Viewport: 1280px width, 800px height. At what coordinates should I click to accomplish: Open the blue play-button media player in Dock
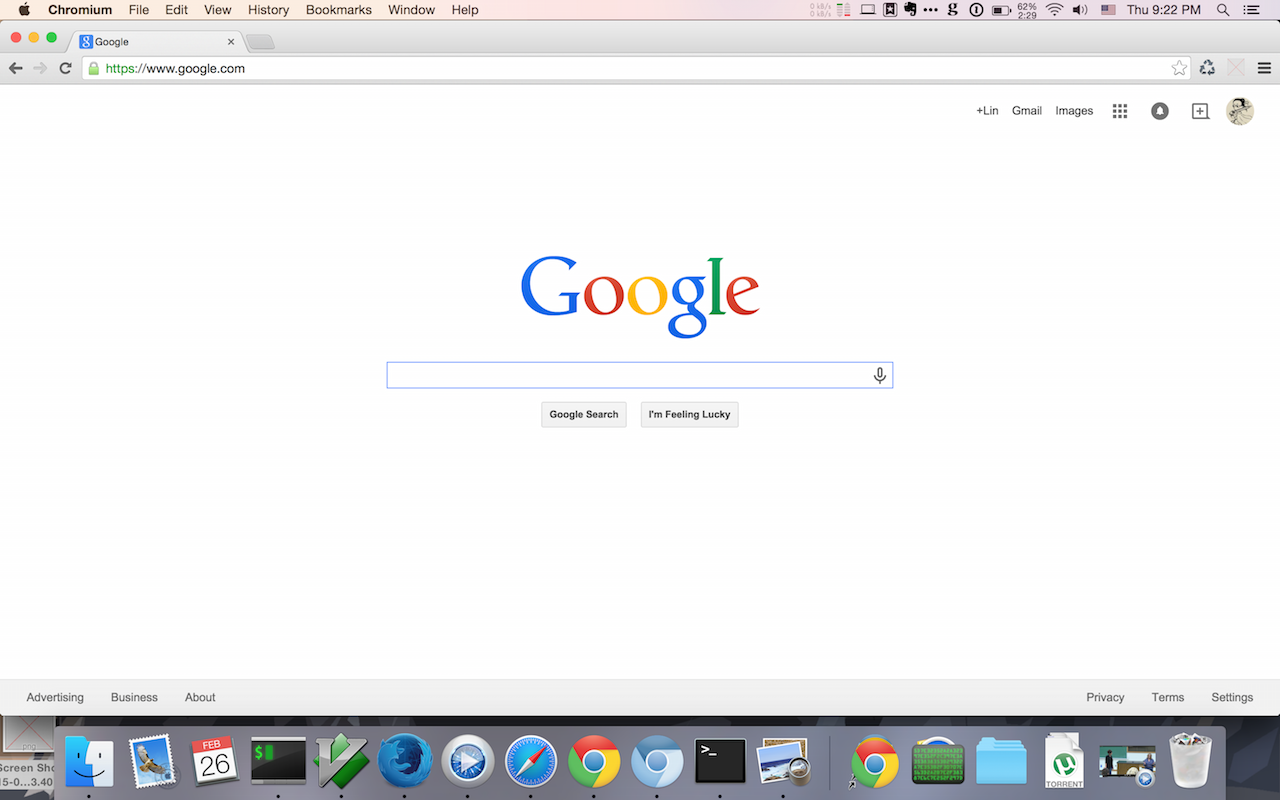[x=467, y=763]
